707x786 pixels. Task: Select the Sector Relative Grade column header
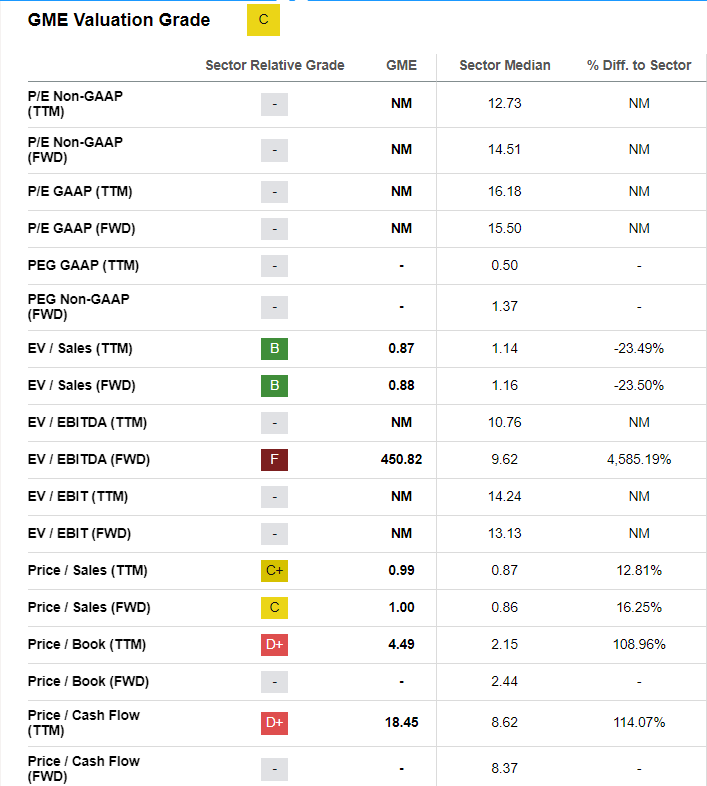(274, 66)
